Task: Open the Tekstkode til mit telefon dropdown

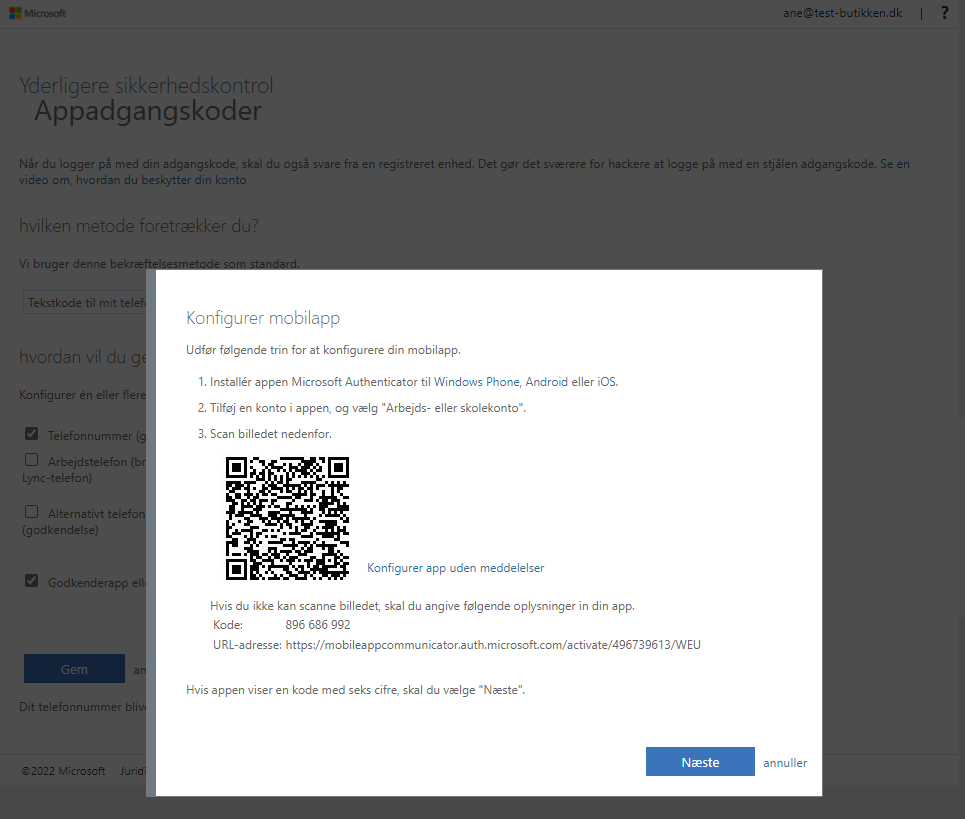Action: click(85, 301)
